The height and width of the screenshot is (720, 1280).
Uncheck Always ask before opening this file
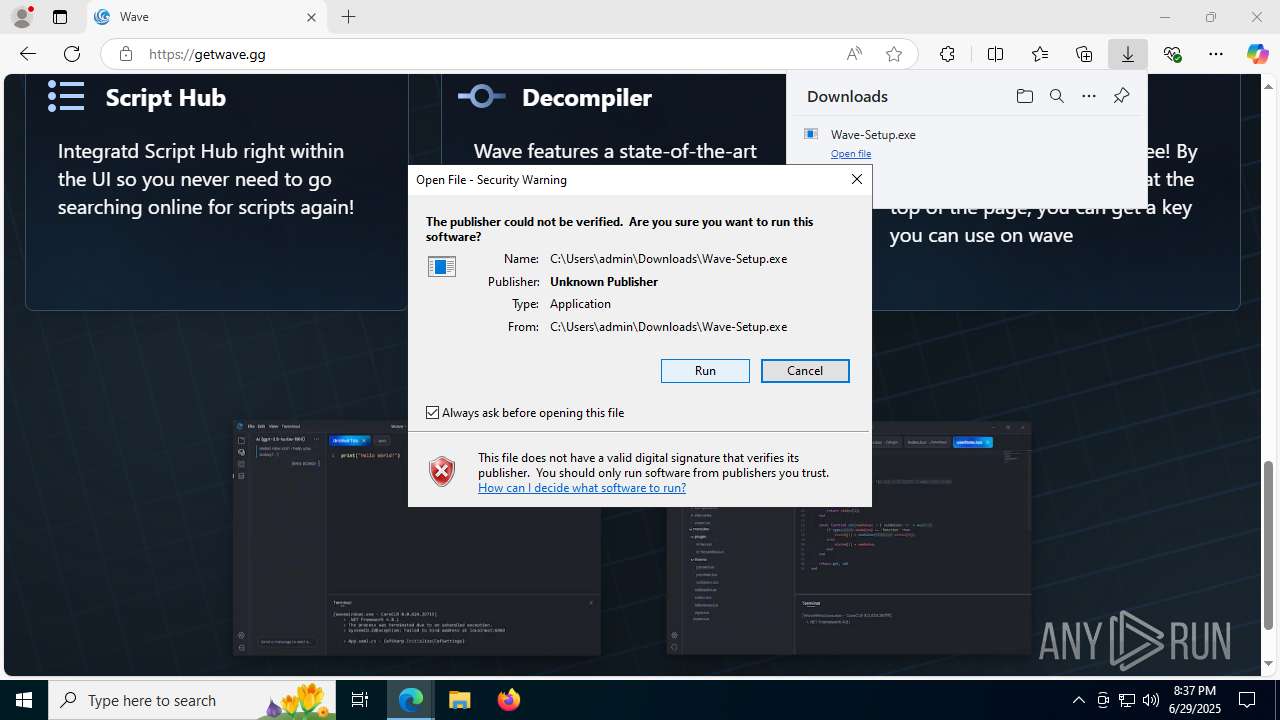[432, 412]
